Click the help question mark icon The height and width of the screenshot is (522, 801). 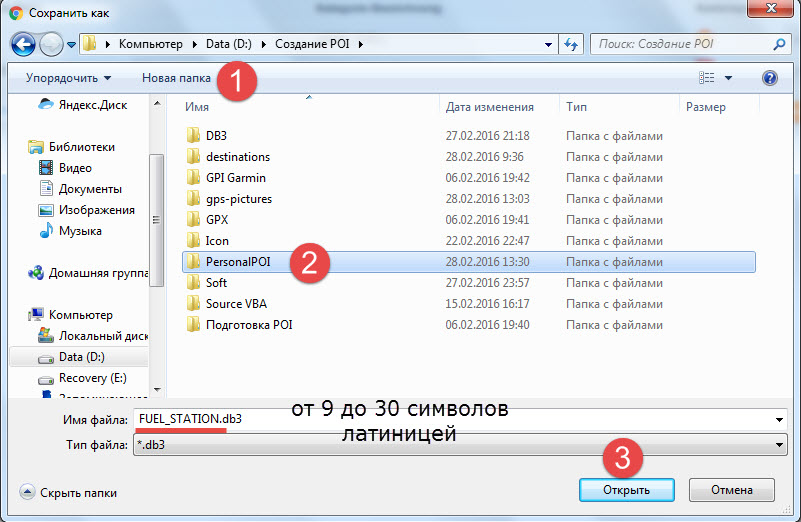[x=769, y=78]
